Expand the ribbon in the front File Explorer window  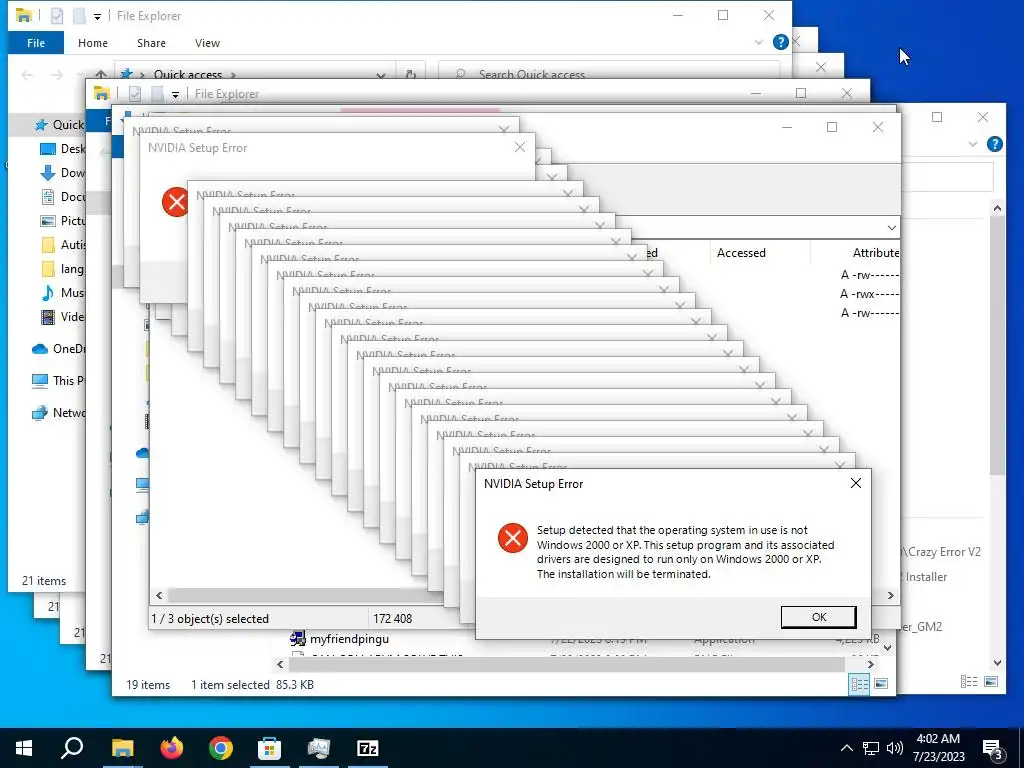point(759,42)
